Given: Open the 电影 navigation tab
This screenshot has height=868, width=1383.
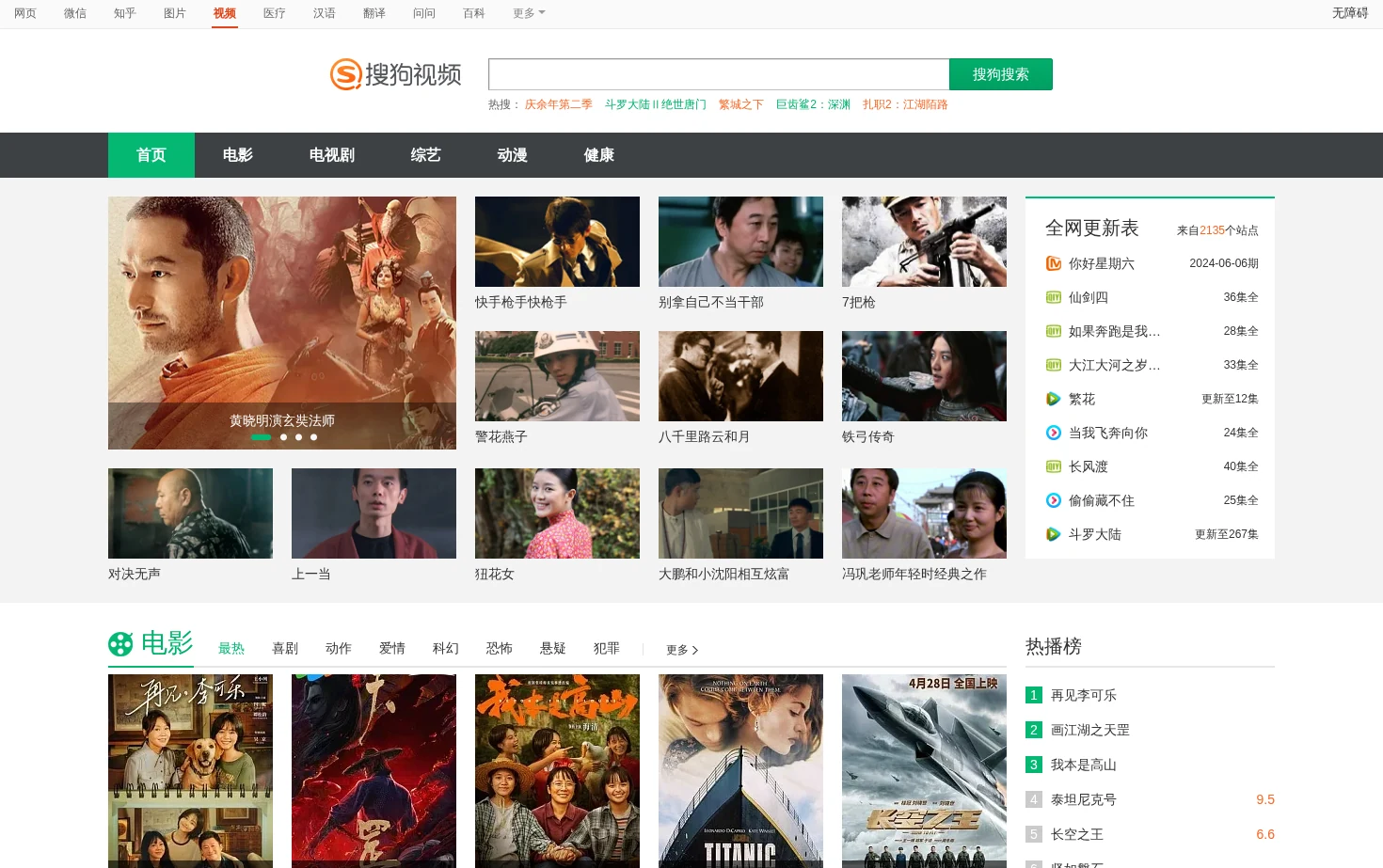Looking at the screenshot, I should [x=238, y=155].
